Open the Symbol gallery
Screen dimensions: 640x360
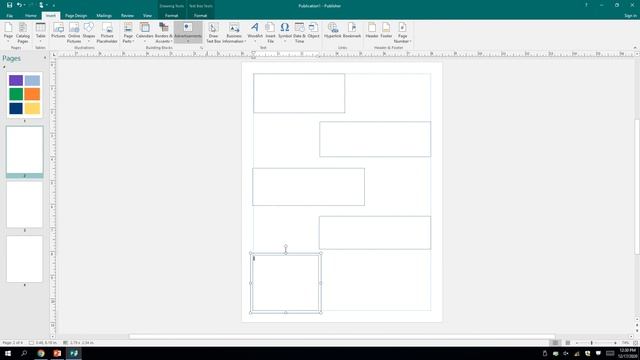[x=285, y=33]
